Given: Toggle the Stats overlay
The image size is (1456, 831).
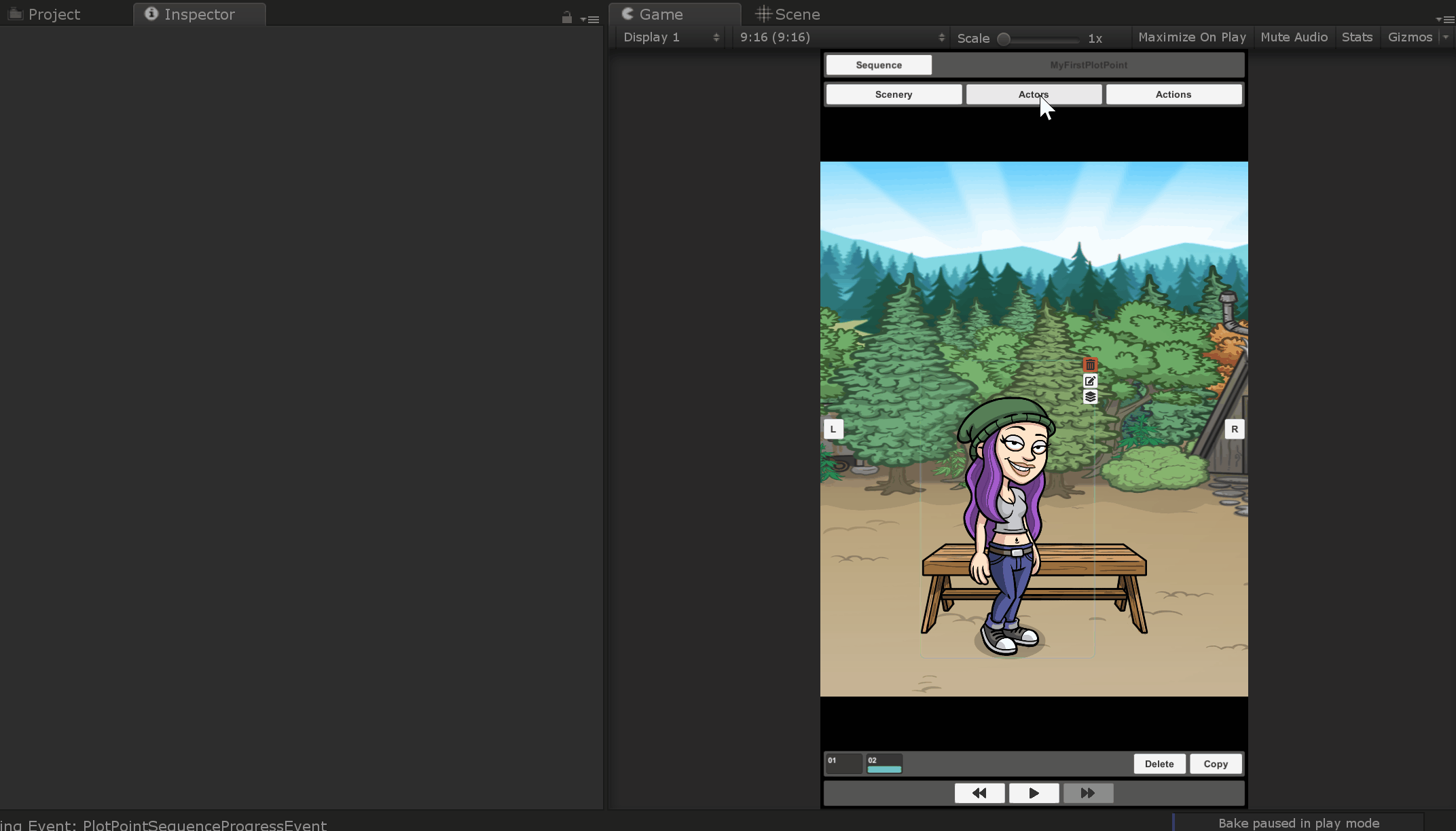Looking at the screenshot, I should [x=1357, y=37].
